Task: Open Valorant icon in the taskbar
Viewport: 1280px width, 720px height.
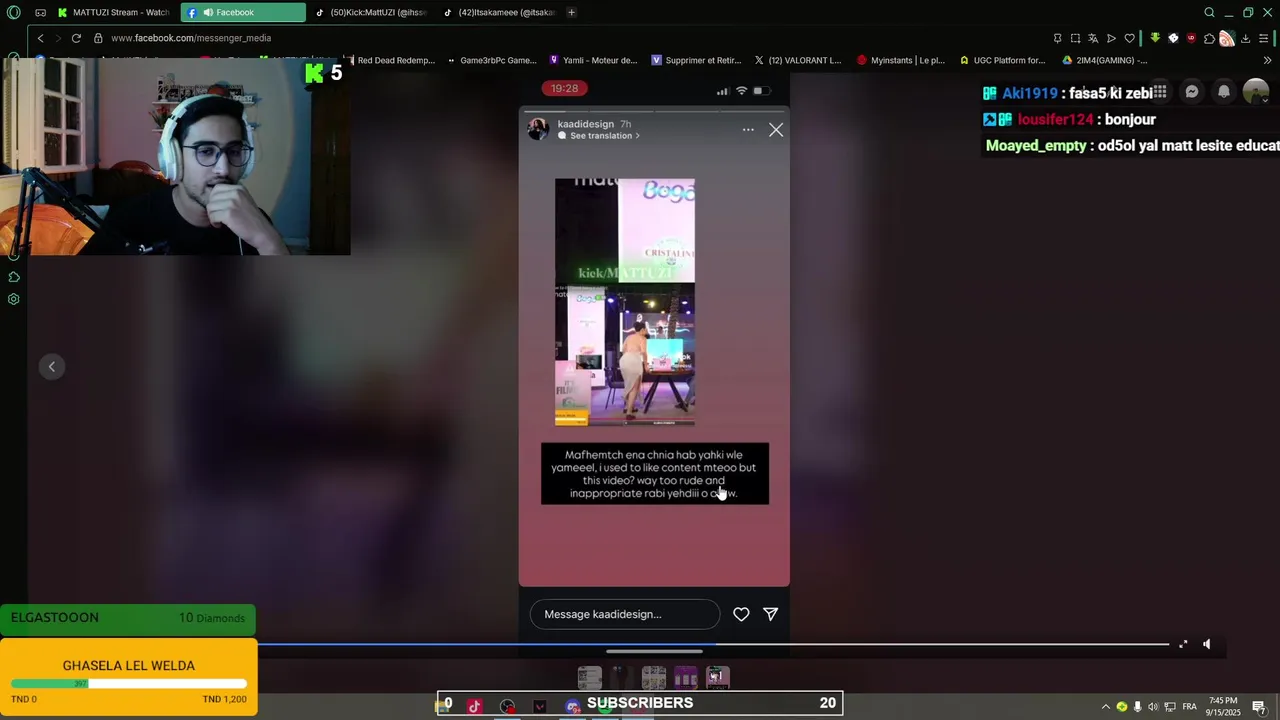Action: click(540, 706)
